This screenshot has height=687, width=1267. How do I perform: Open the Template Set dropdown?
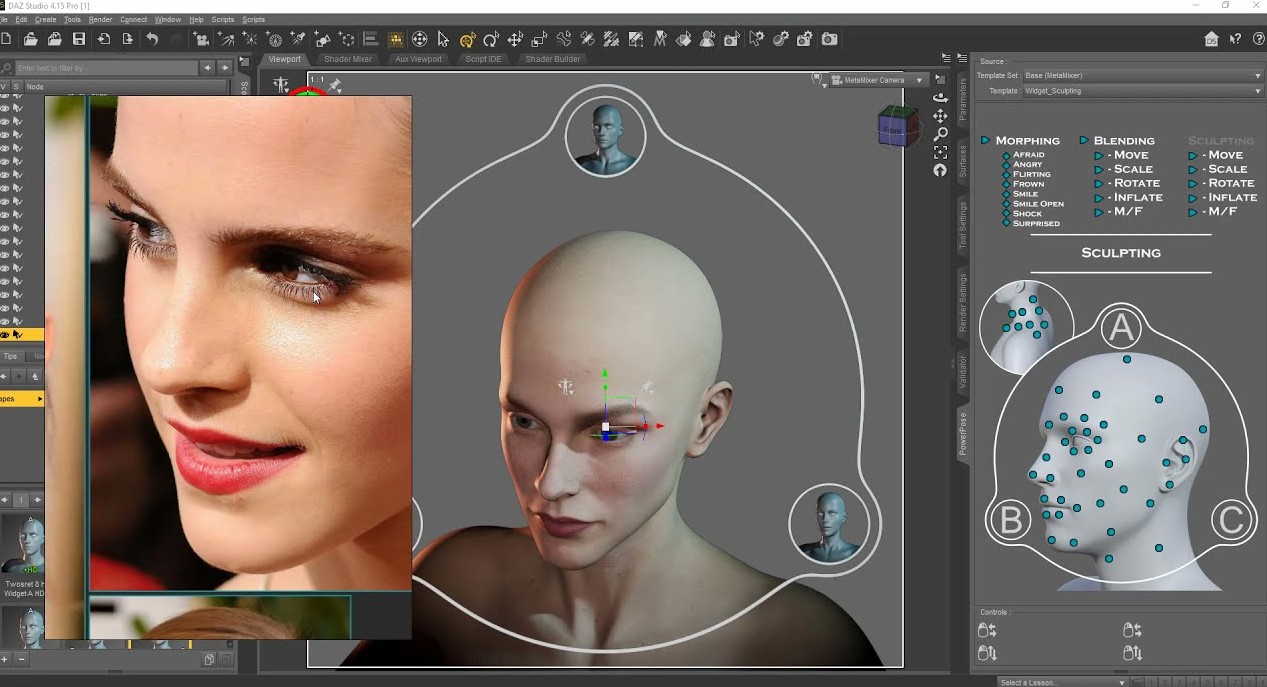1140,75
